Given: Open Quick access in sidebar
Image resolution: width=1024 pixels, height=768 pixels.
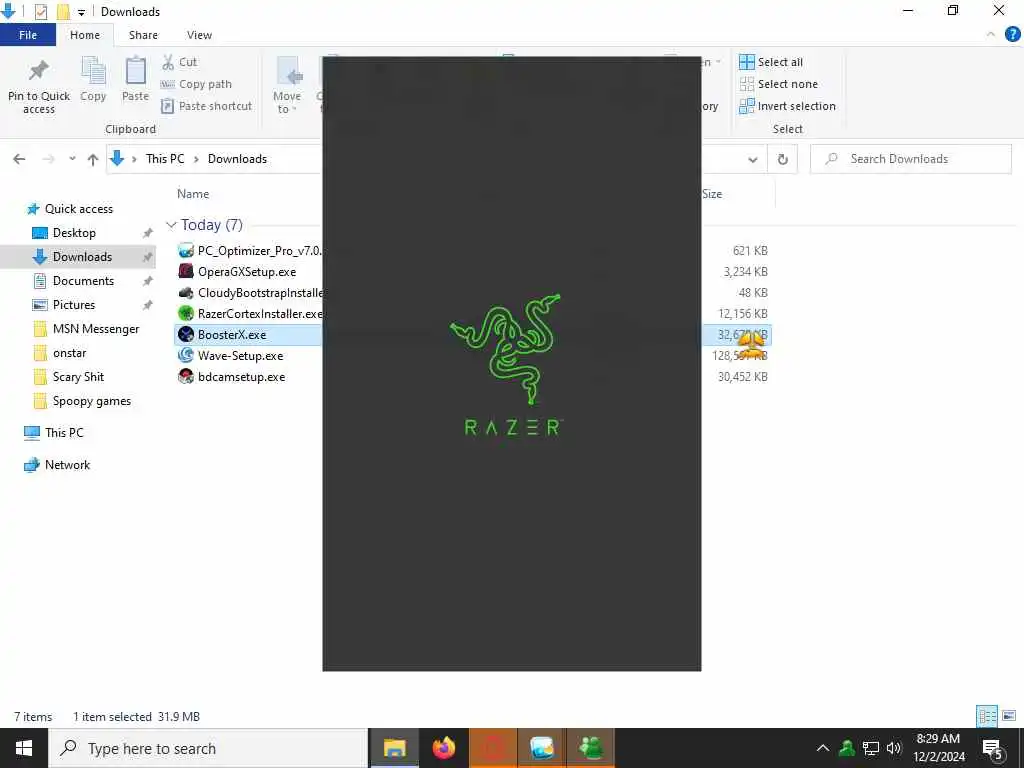Looking at the screenshot, I should point(78,209).
